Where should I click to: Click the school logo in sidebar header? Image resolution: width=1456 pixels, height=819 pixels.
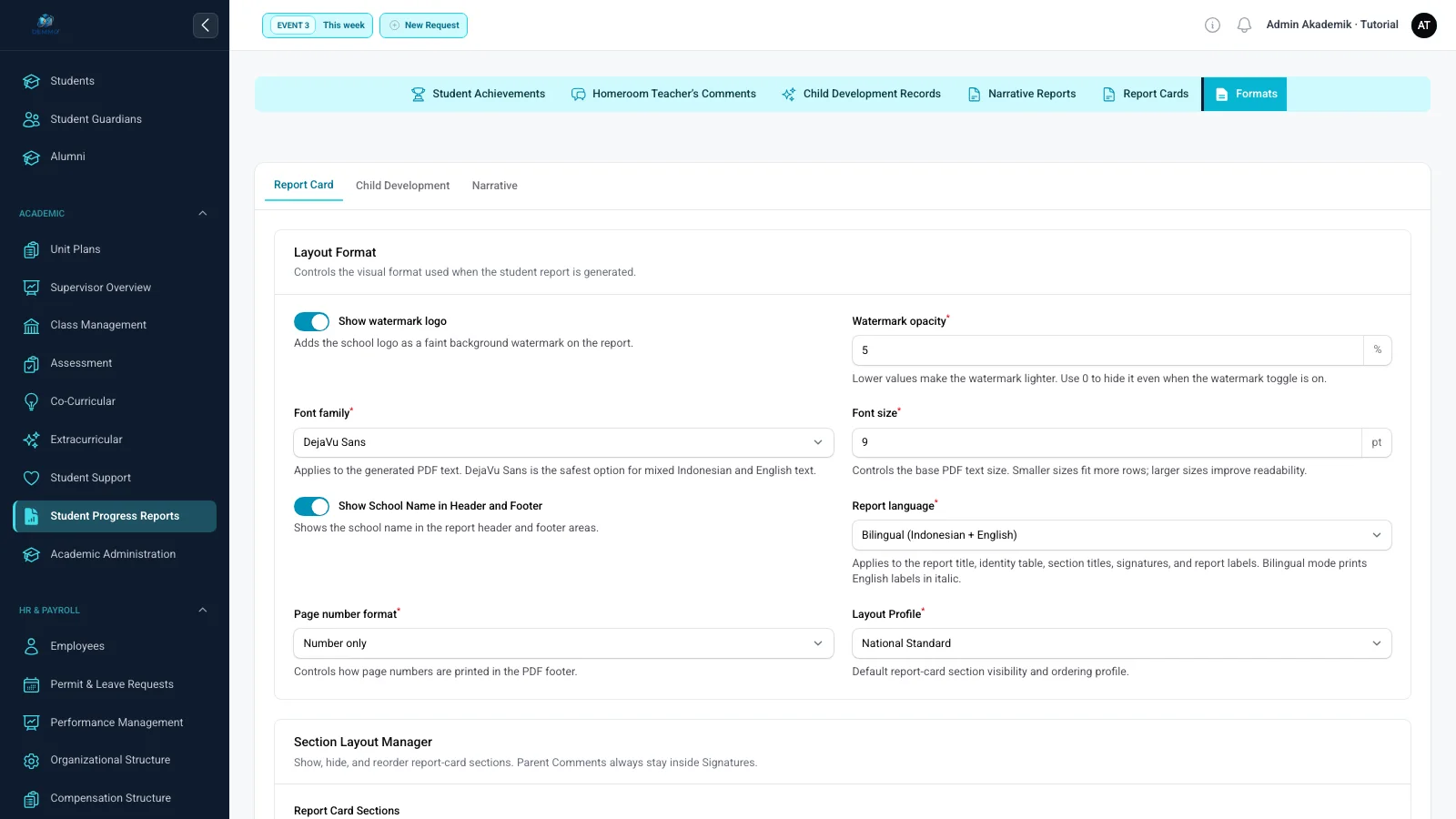pyautogui.click(x=45, y=25)
